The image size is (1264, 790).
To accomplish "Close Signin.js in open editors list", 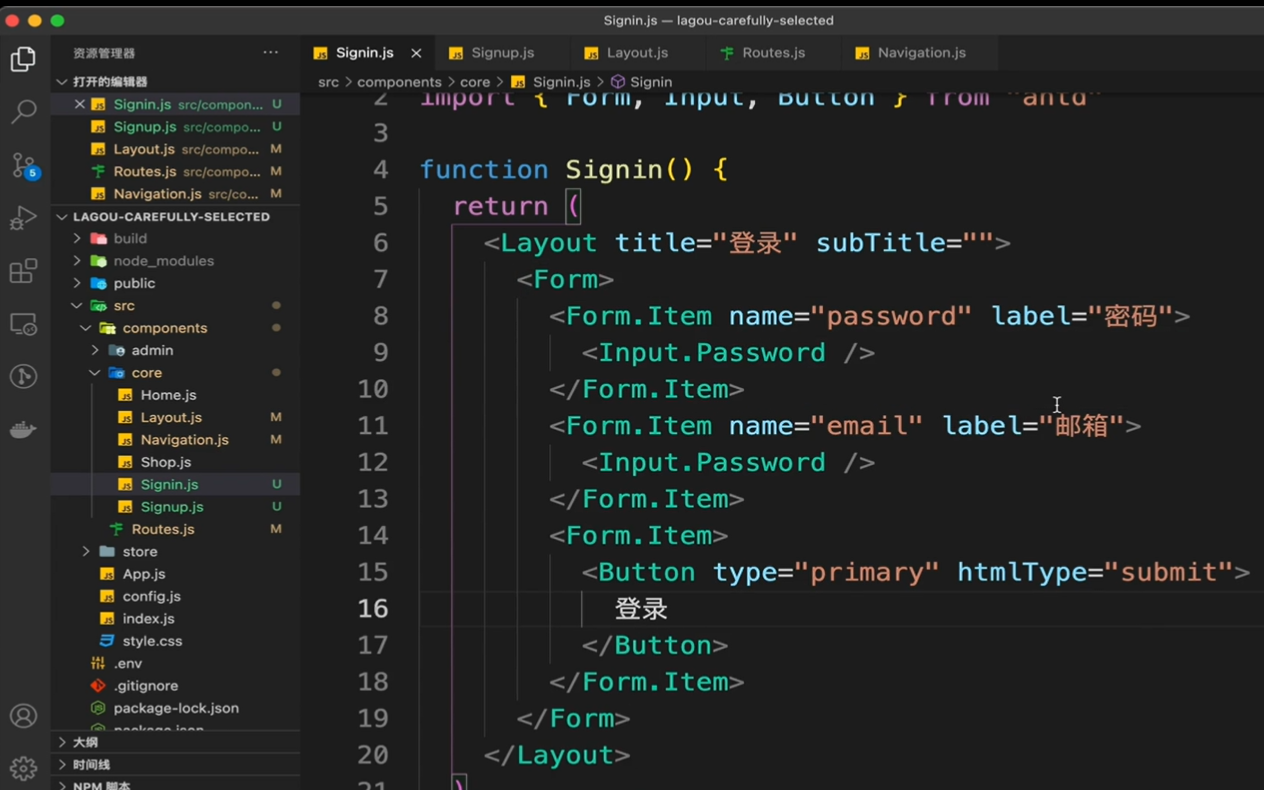I will point(80,104).
